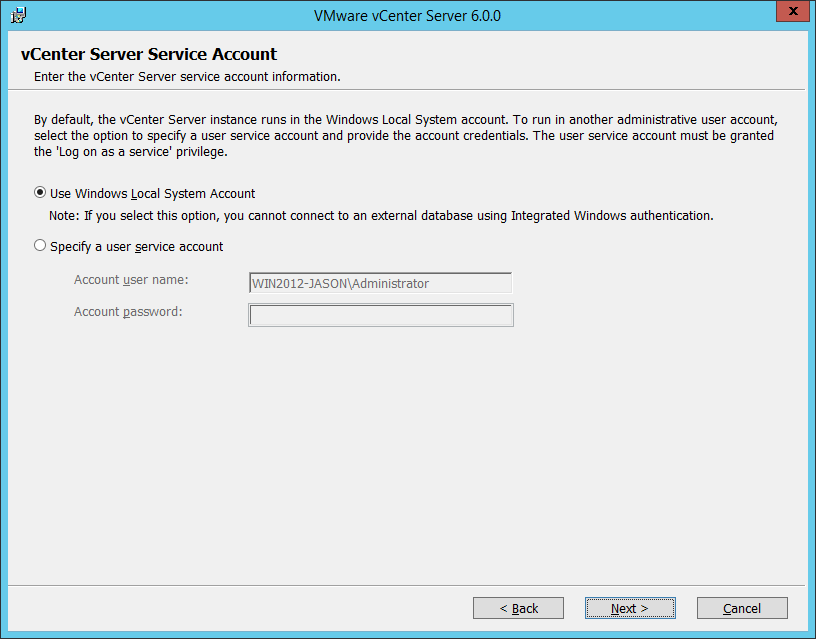Proceed with the Next button
The image size is (816, 639).
click(x=630, y=608)
